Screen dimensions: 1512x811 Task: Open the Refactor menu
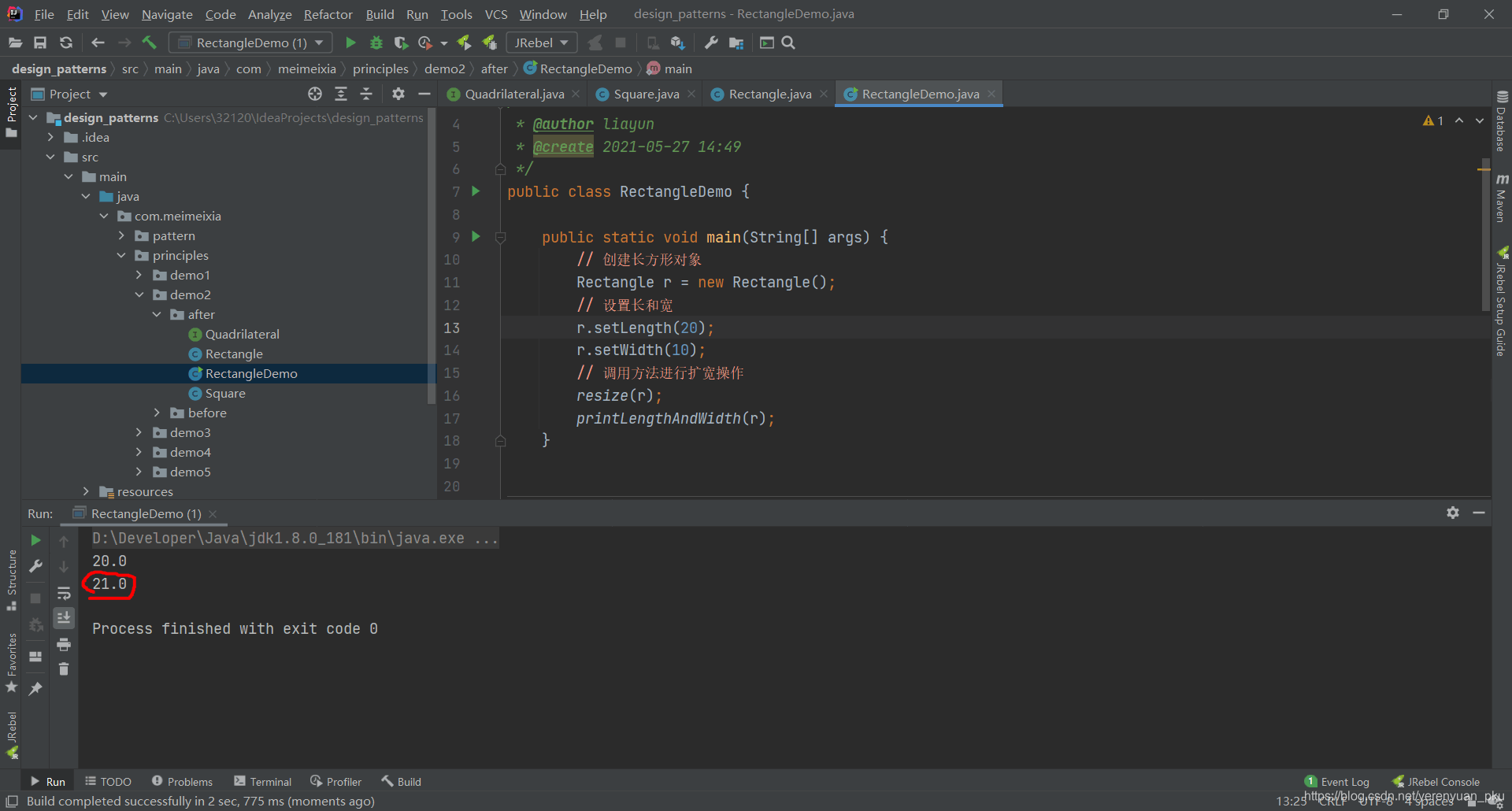pos(328,14)
